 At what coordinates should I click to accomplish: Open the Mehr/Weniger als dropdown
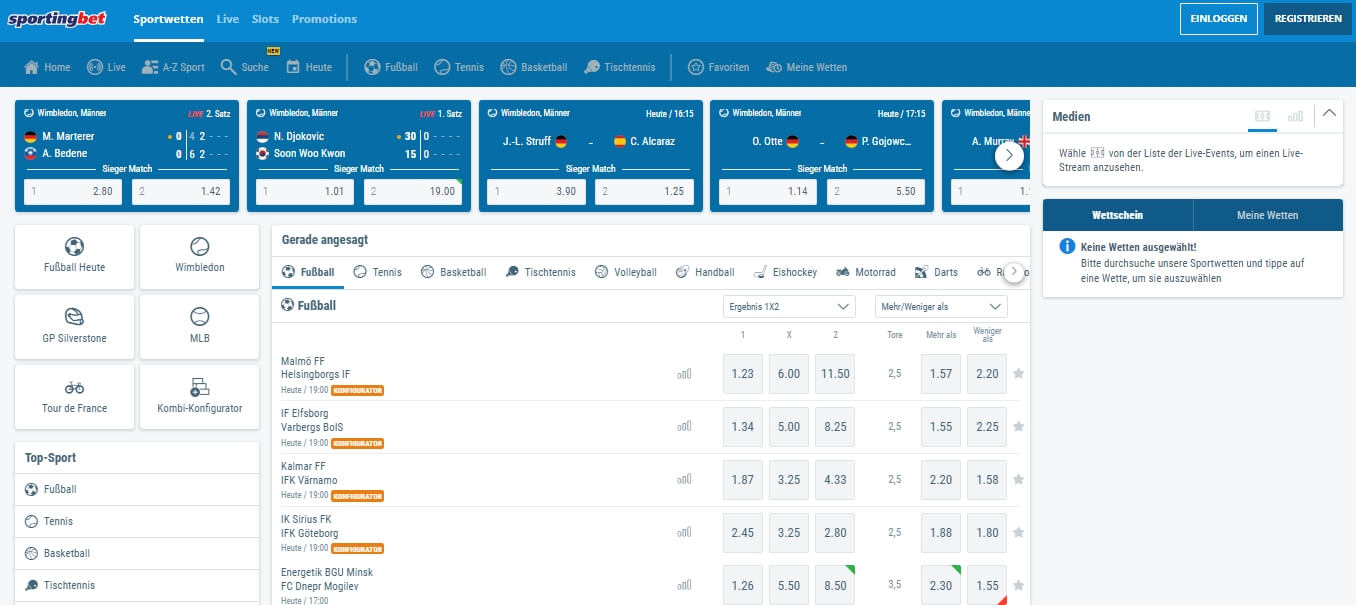coord(941,306)
